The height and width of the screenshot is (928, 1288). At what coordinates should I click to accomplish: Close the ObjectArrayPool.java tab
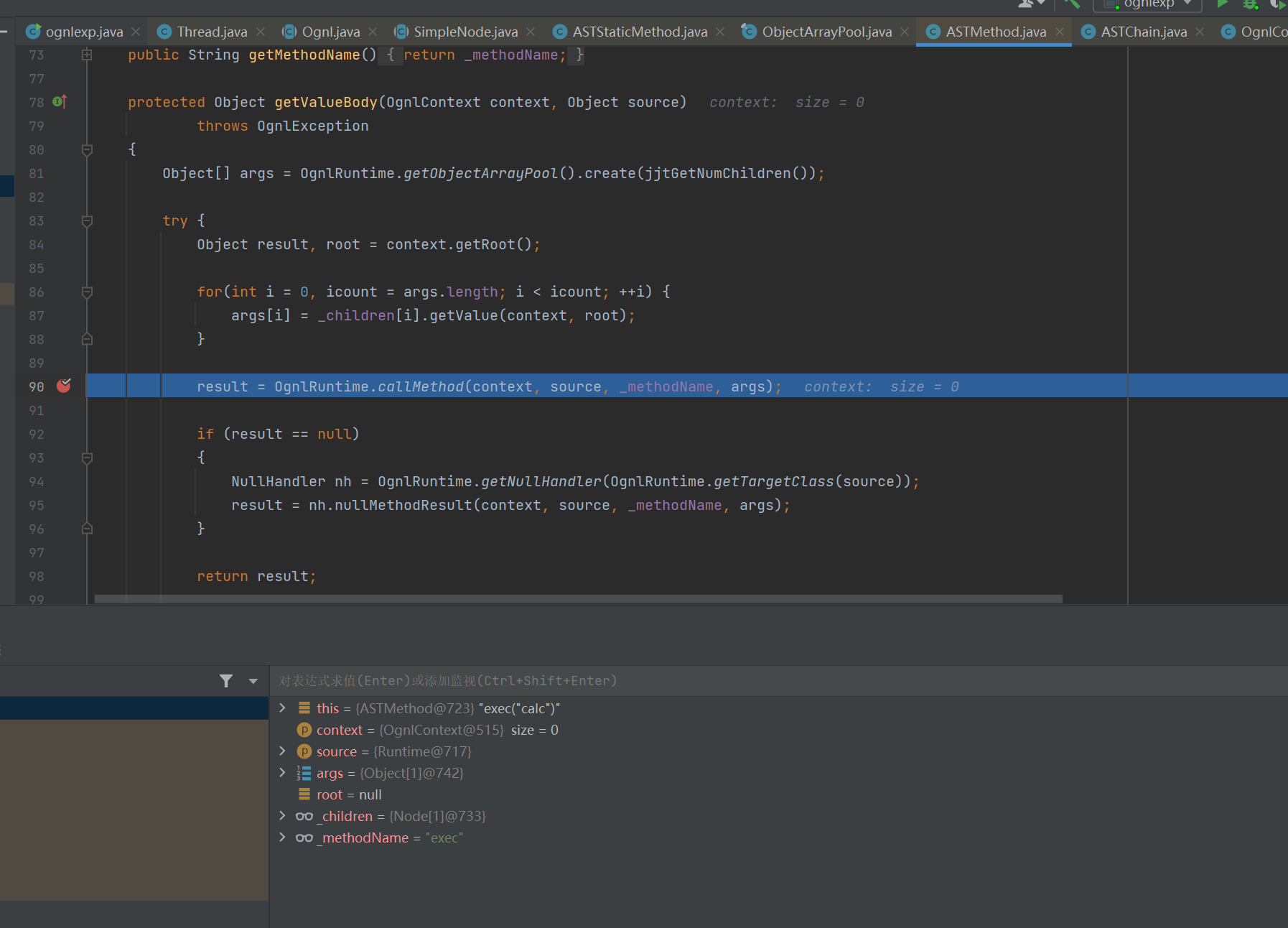[x=905, y=32]
